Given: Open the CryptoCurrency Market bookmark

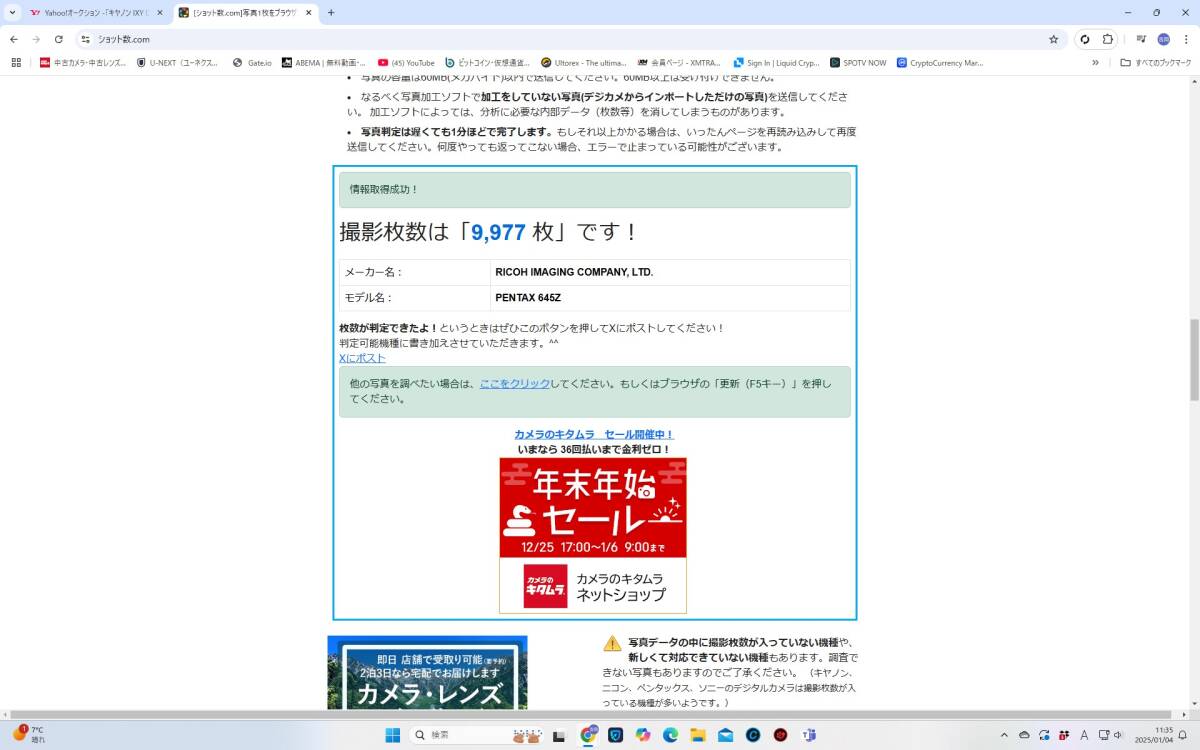Looking at the screenshot, I should [940, 62].
